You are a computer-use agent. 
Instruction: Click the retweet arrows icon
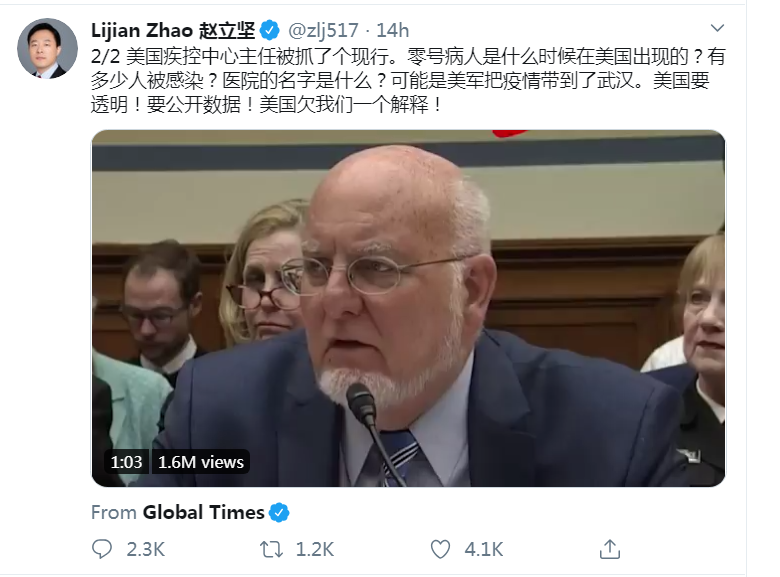coord(272,549)
